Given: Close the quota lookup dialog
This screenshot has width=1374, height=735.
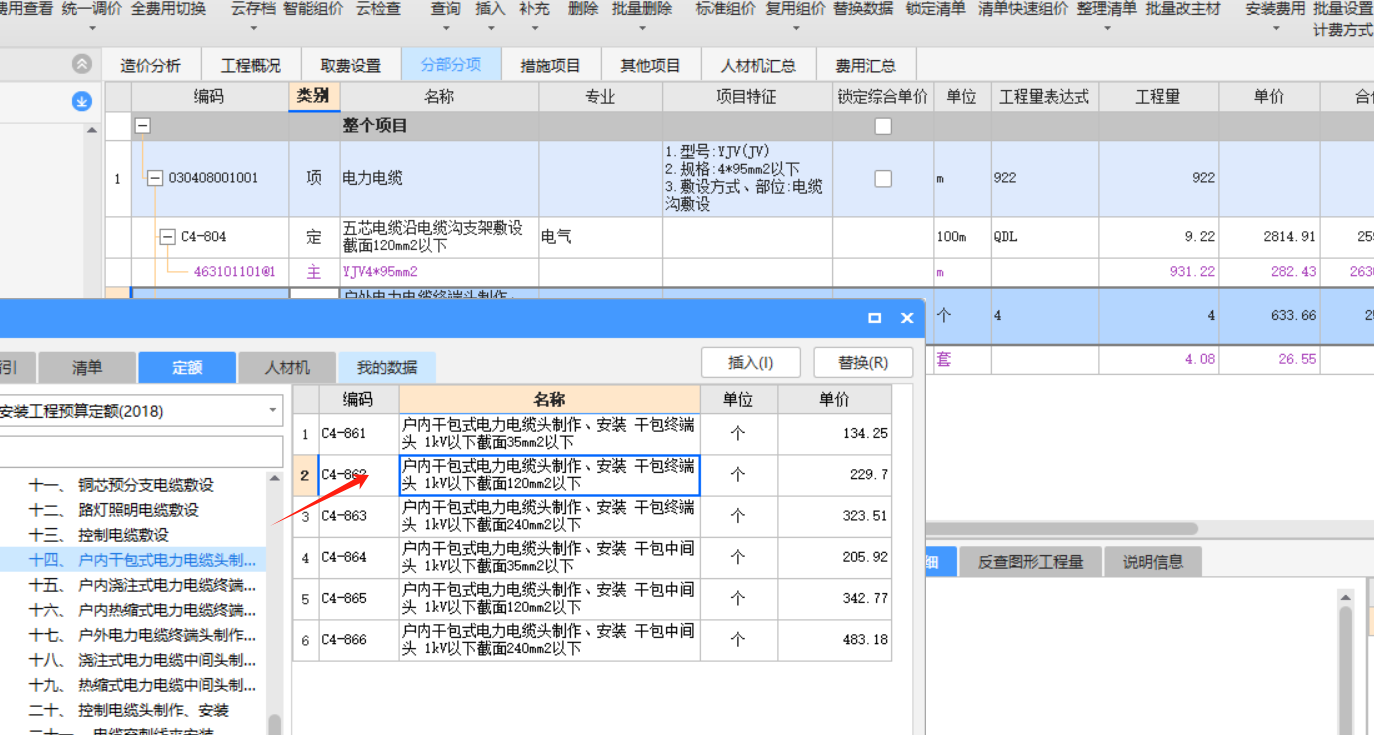Looking at the screenshot, I should [x=907, y=317].
